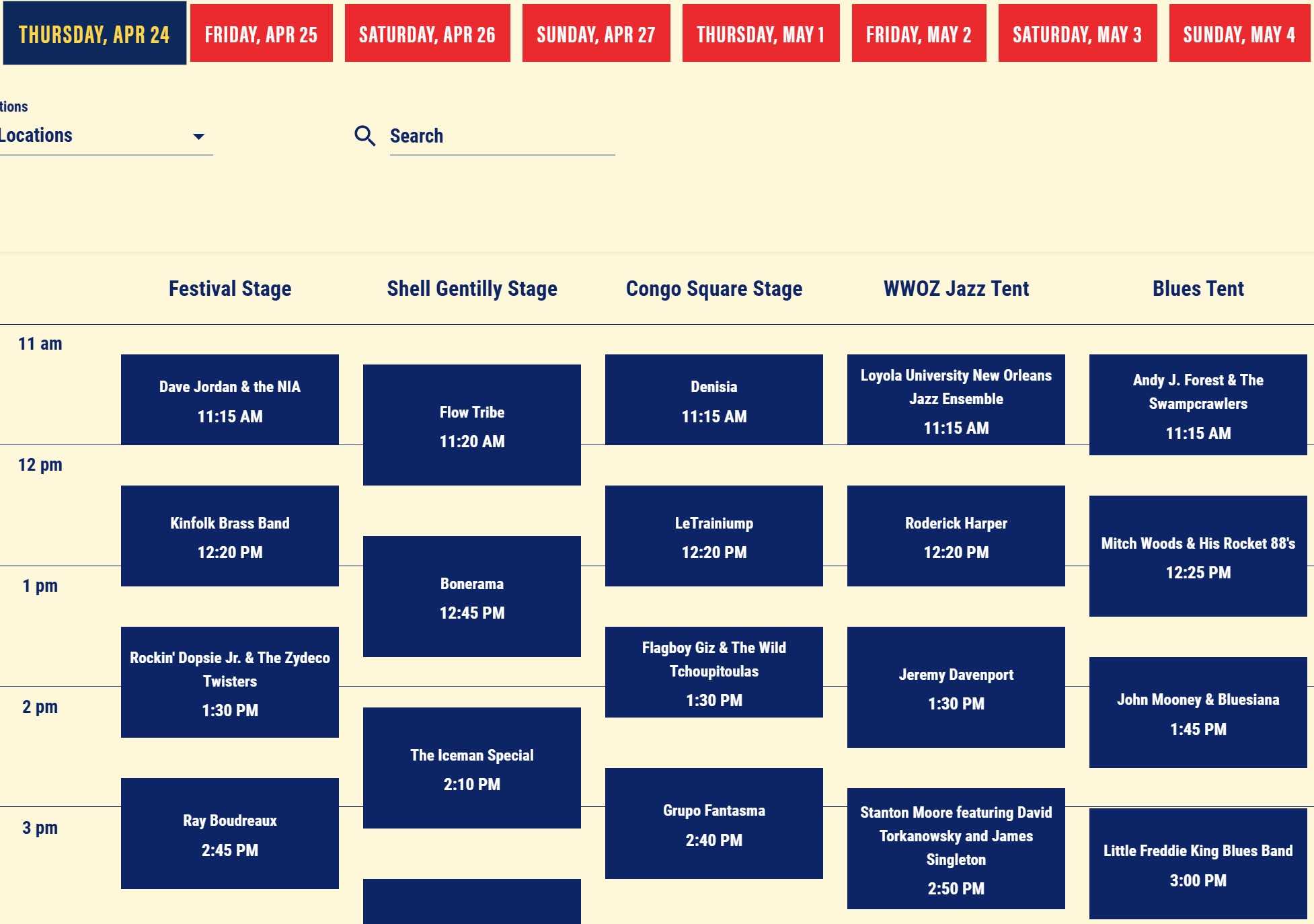Open the Saturday, May 3 schedule
1314x924 pixels.
pos(1077,34)
